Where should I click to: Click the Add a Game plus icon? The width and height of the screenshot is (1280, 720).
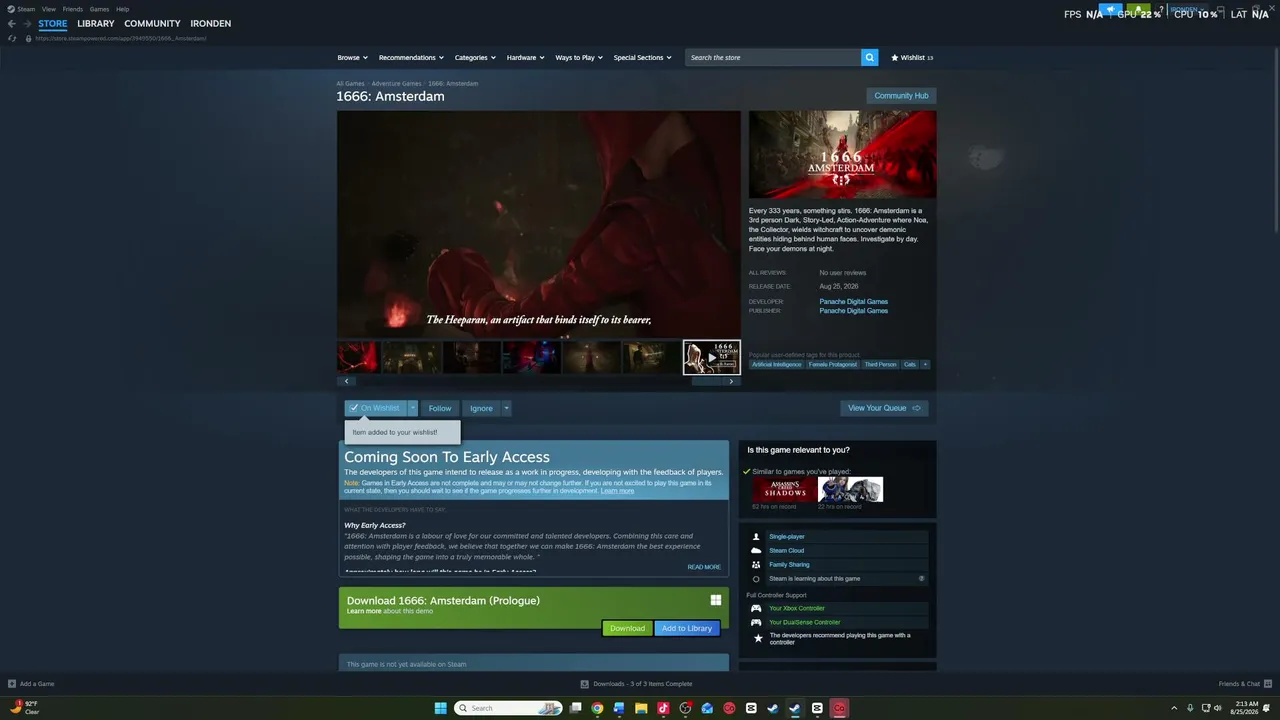tap(12, 684)
